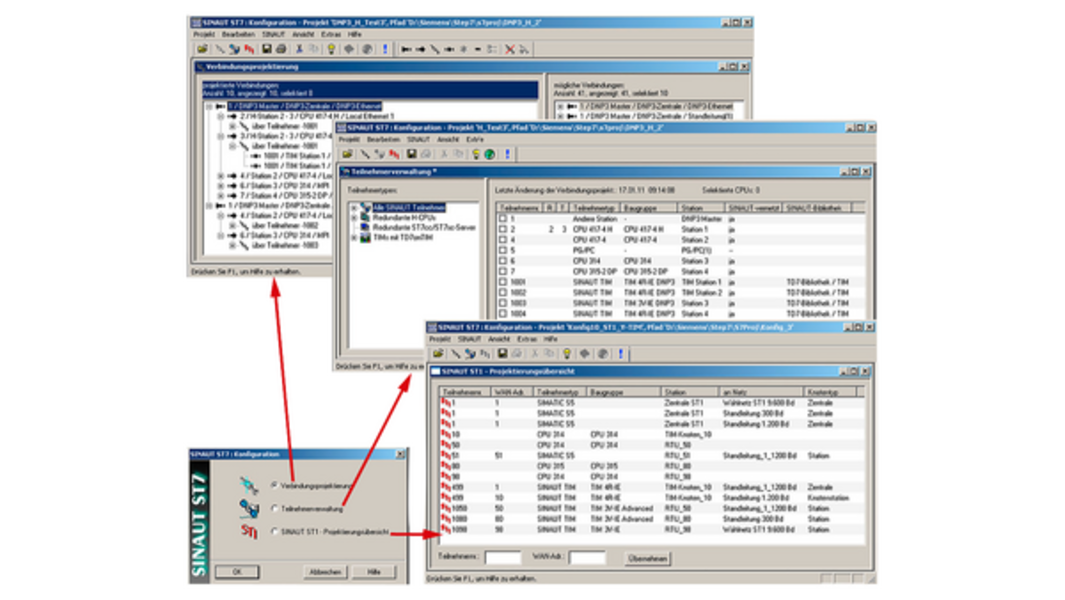Click red X delete icon in top toolbar
Viewport: 1065px width, 600px height.
(509, 49)
